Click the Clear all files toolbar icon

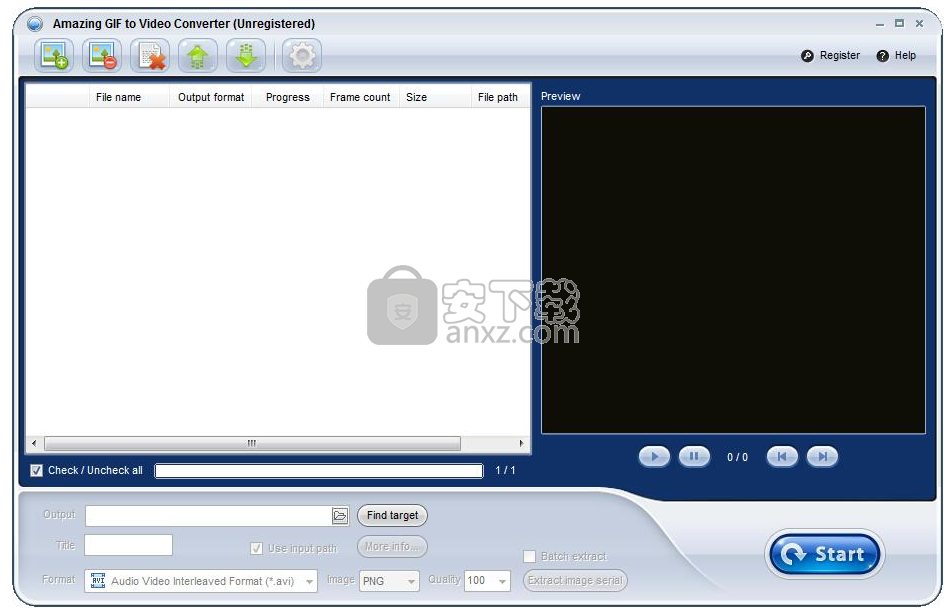pyautogui.click(x=150, y=56)
